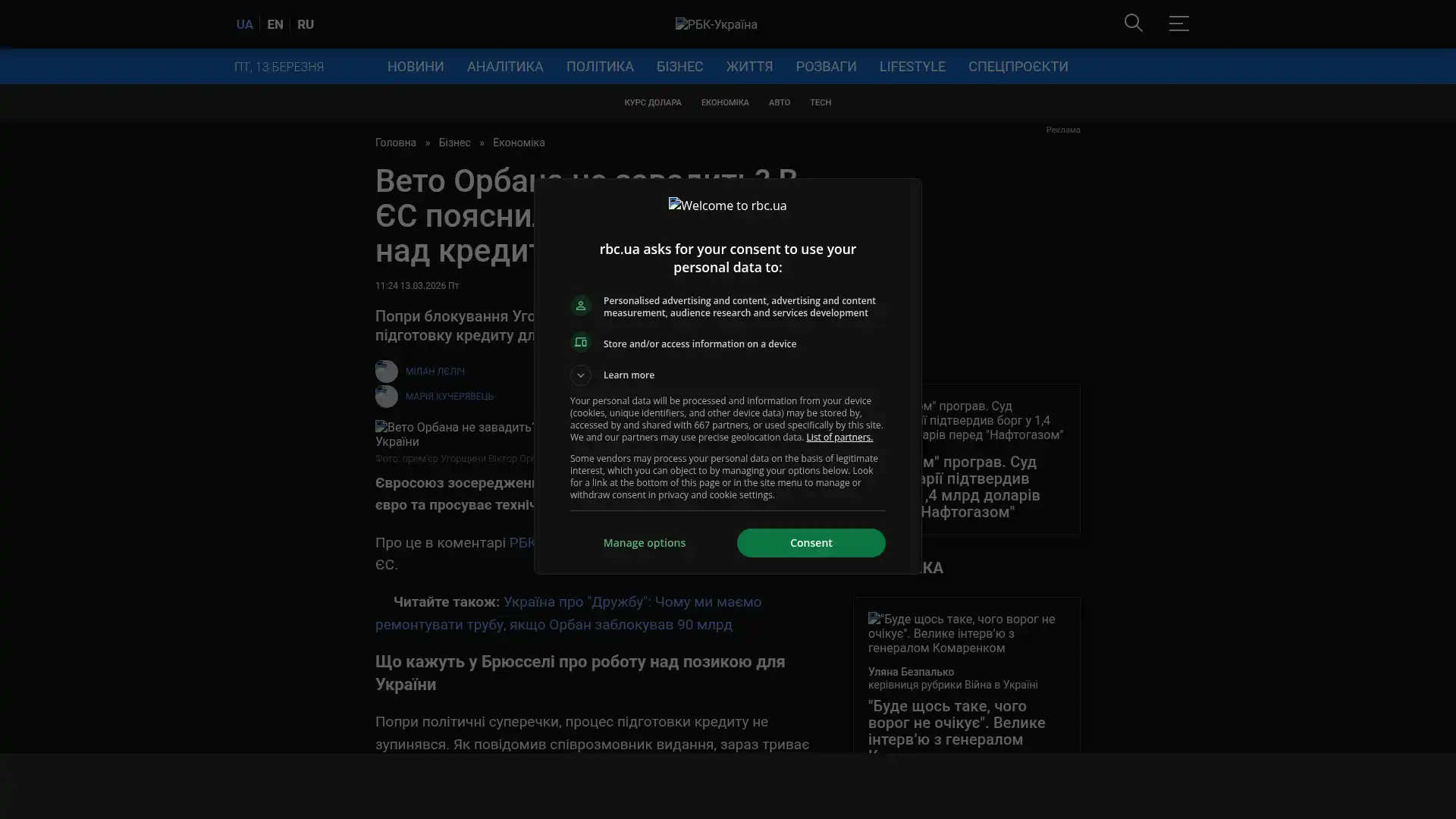Screen dimensions: 1456x819
Task: Open the search magnifier icon
Action: [1133, 24]
